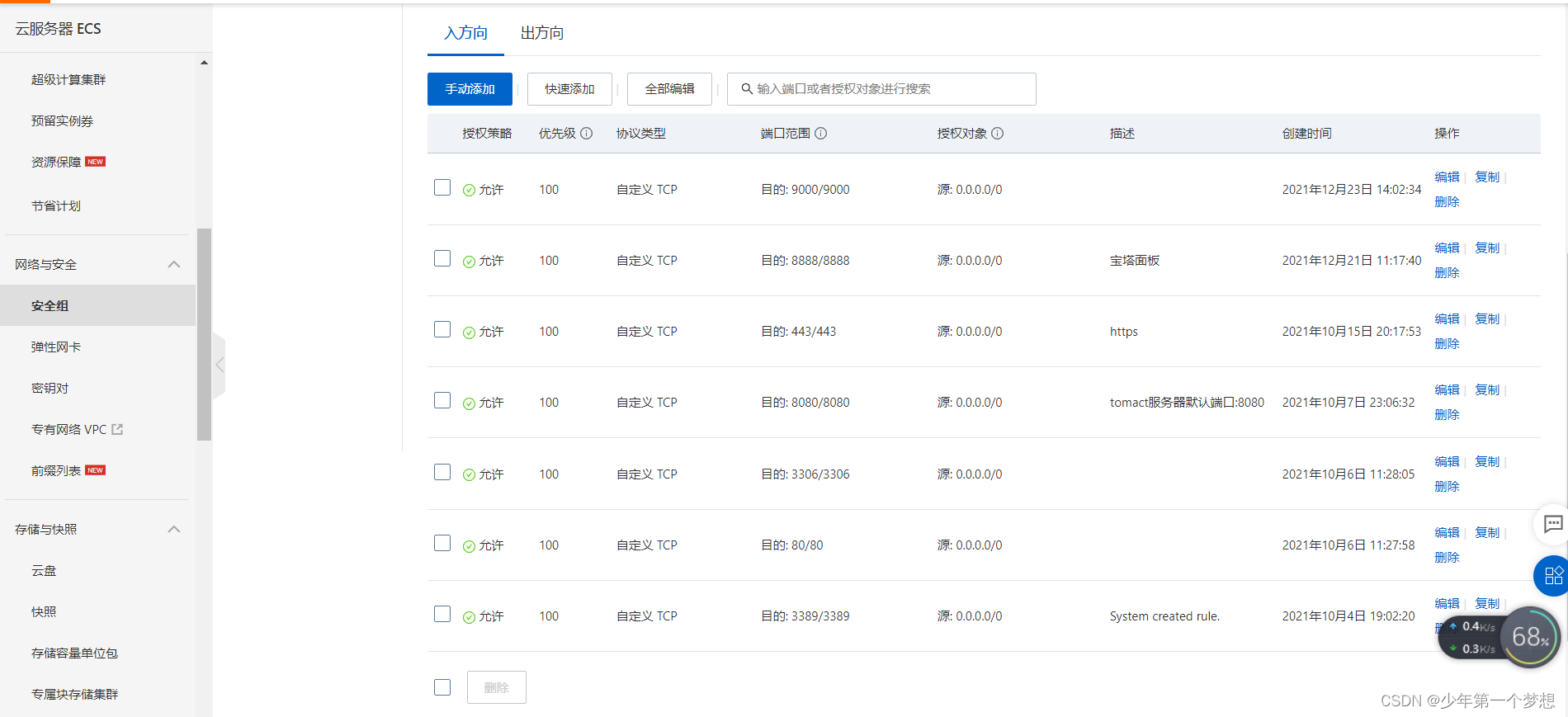The width and height of the screenshot is (1568, 717).
Task: Click 编辑 for the port 9000 rule
Action: (1447, 177)
